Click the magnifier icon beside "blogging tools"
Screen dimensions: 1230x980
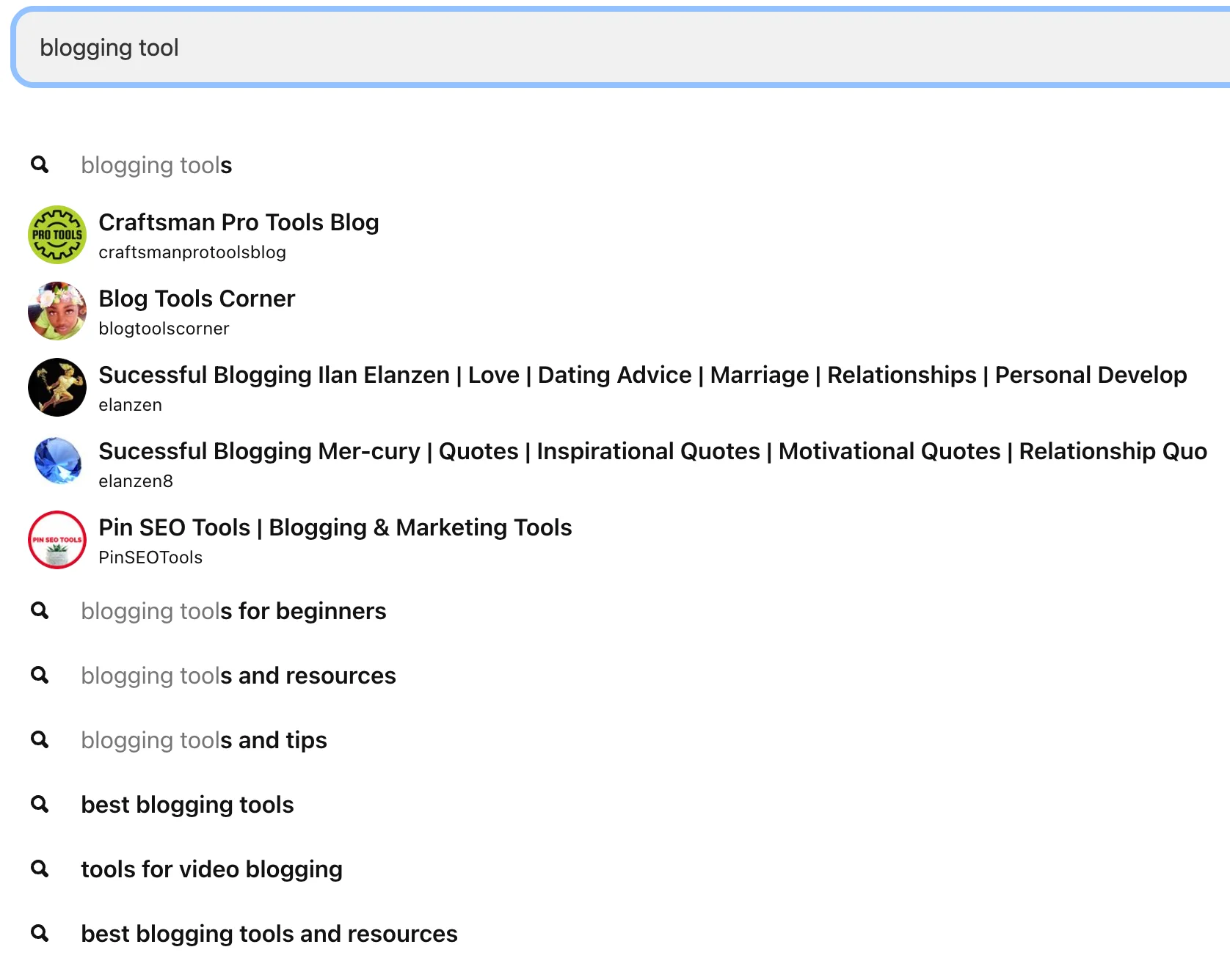(40, 165)
